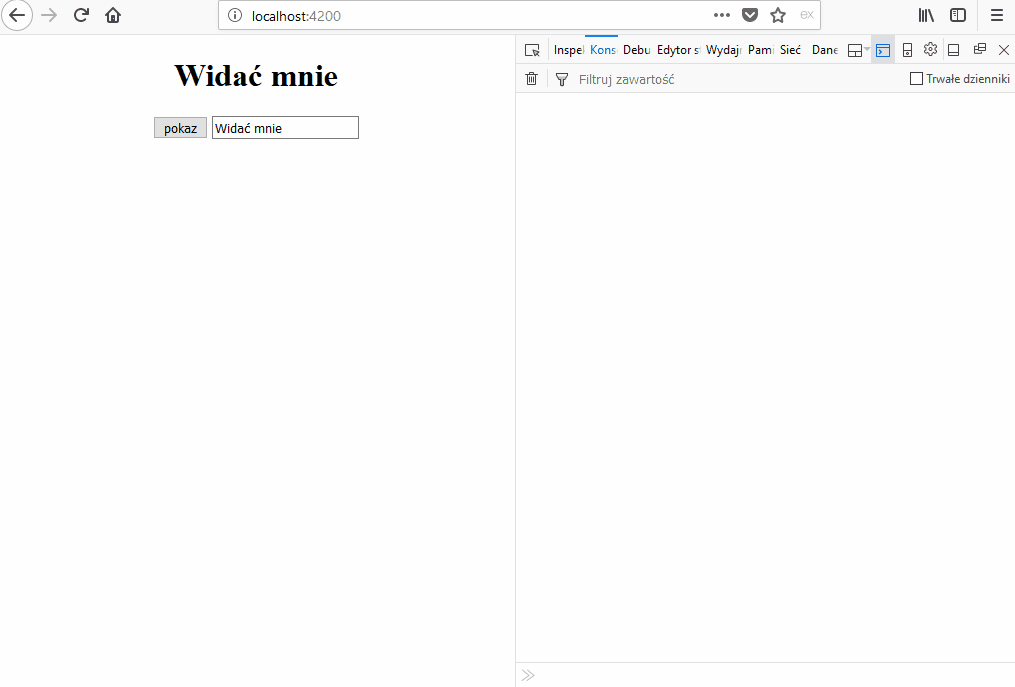Expand the frame selector dropdown in DevTools
Viewport: 1015px width, 687px height.
858,50
